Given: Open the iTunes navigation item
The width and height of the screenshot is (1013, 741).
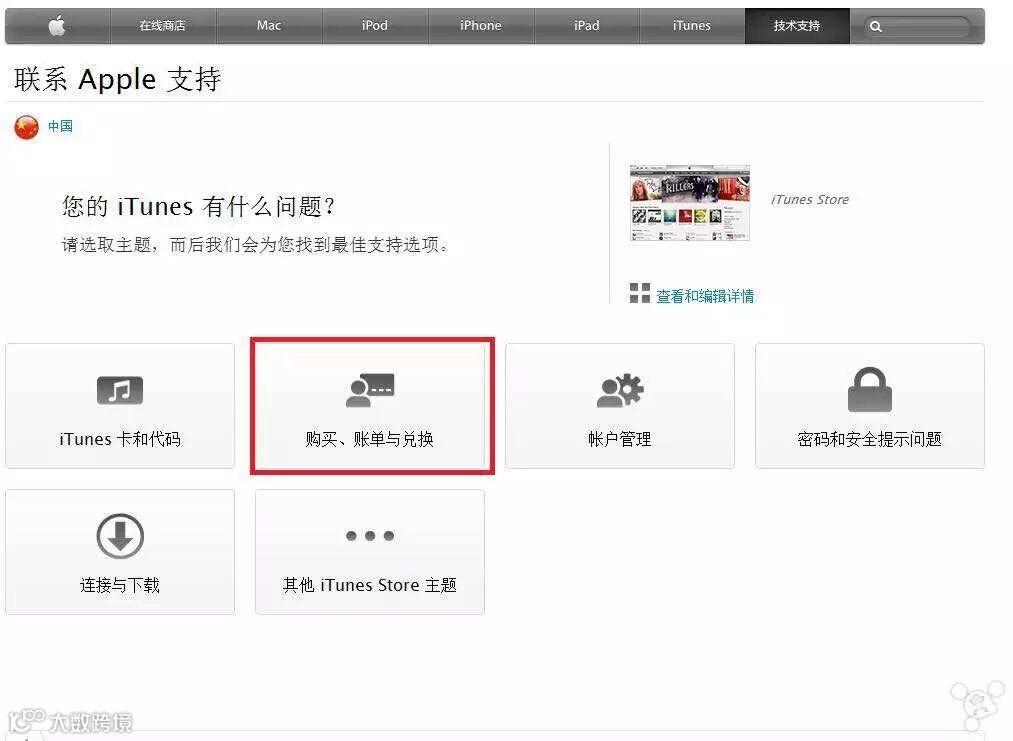Looking at the screenshot, I should click(692, 26).
